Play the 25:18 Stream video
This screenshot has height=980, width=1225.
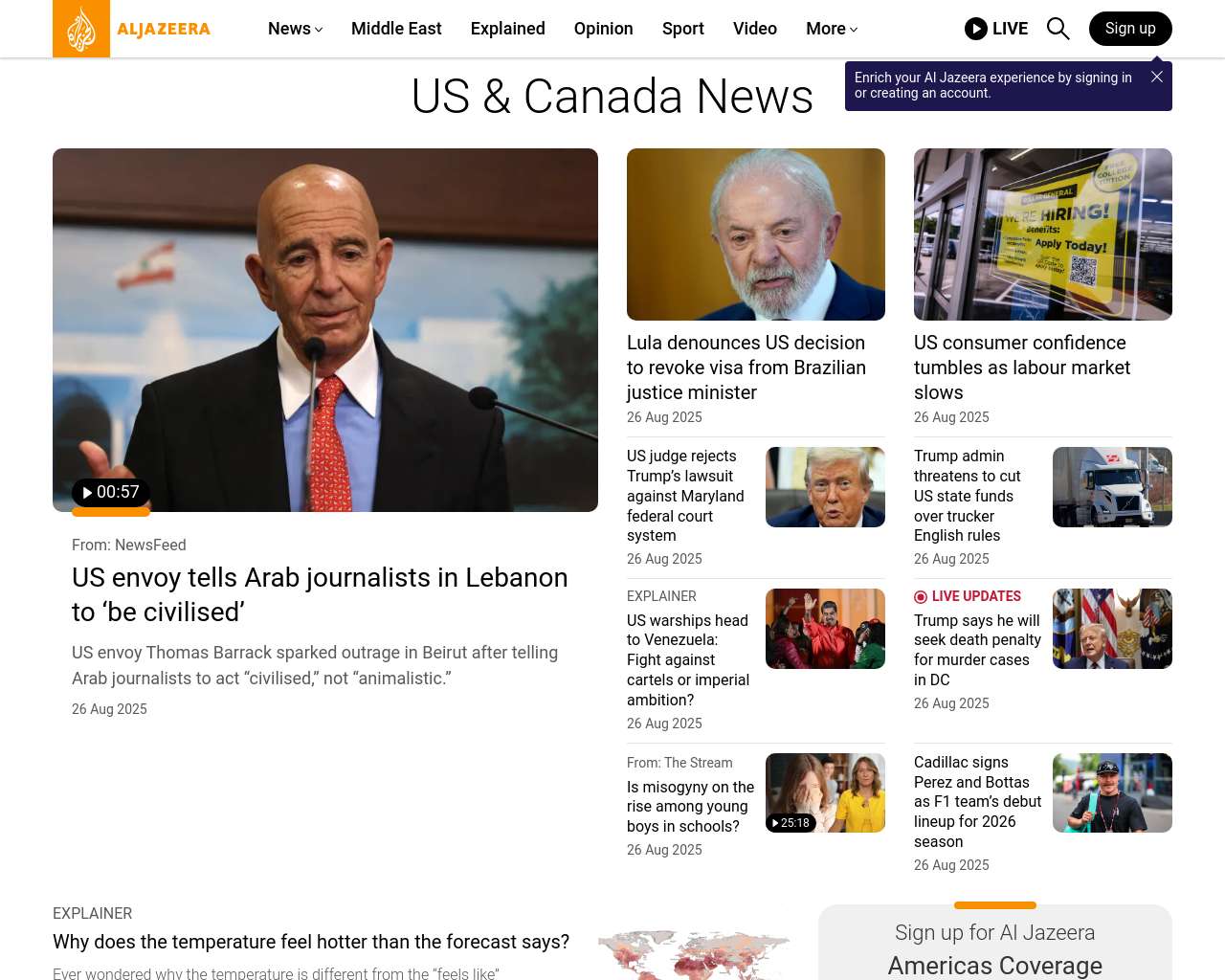point(791,823)
